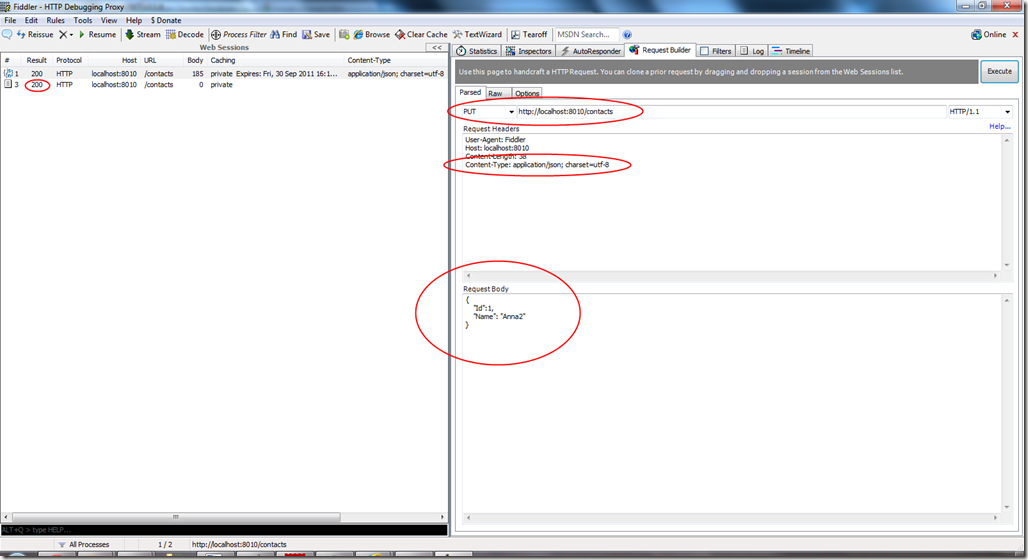1028x560 pixels.
Task: Save sessions using Save toolbar button
Action: pos(316,34)
